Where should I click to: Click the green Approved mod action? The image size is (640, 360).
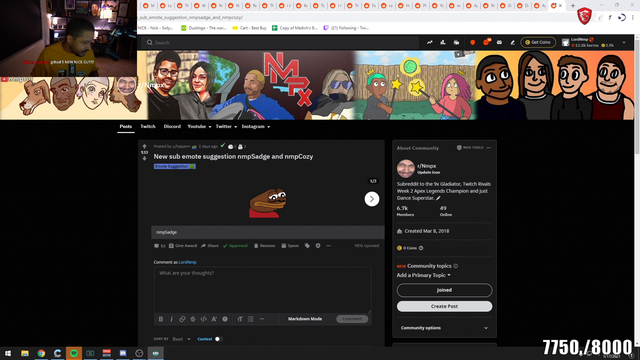[235, 246]
